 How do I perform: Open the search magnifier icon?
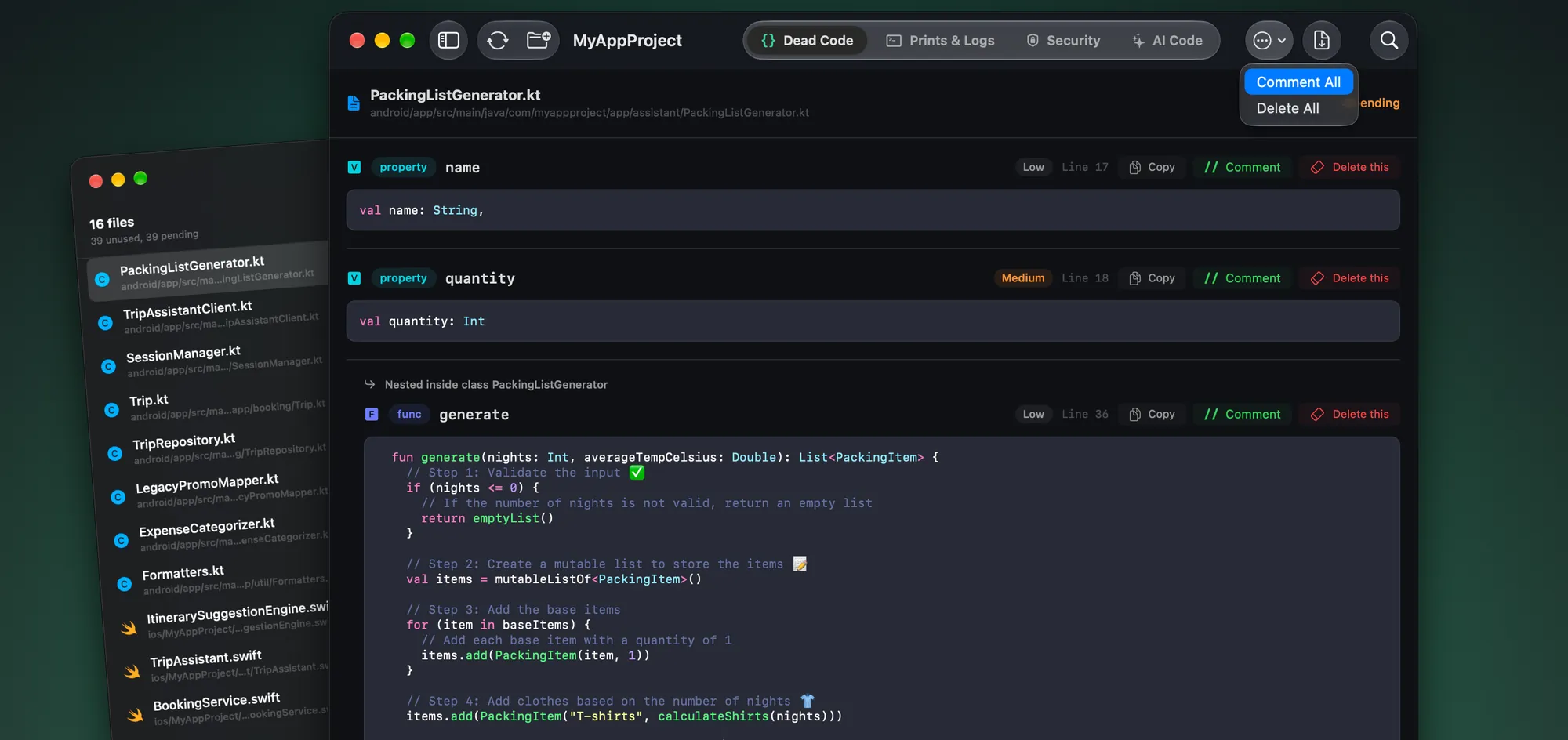point(1388,40)
